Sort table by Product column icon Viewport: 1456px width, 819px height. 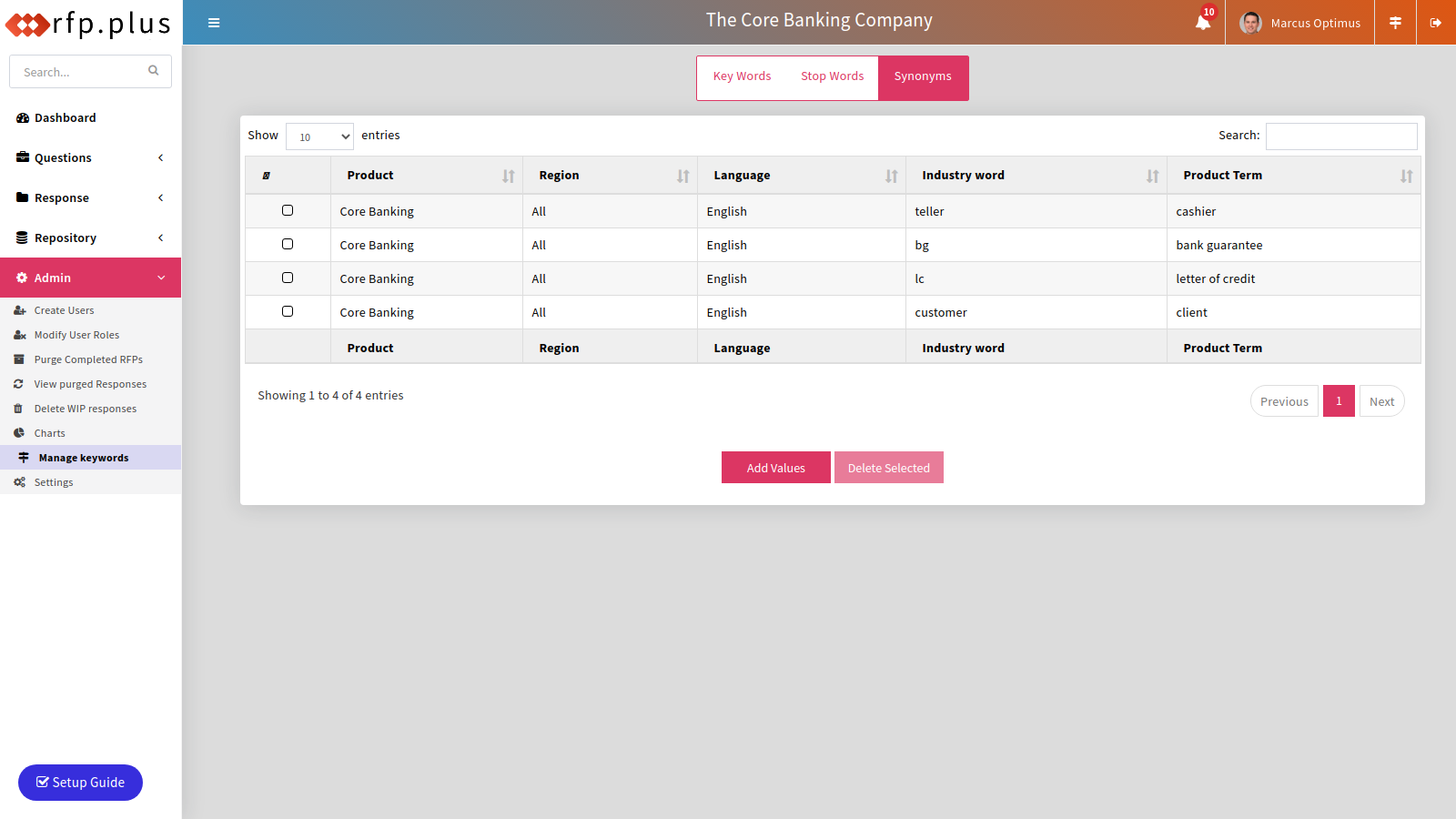[509, 176]
